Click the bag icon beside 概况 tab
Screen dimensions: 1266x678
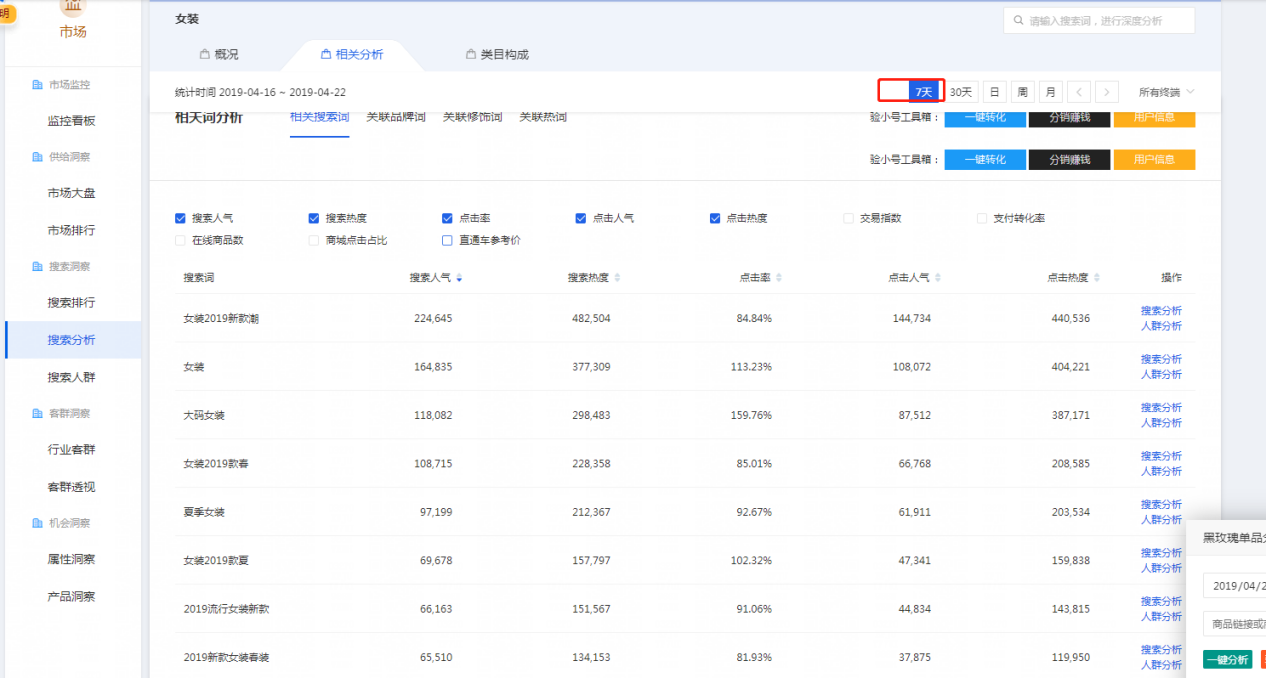pyautogui.click(x=204, y=54)
